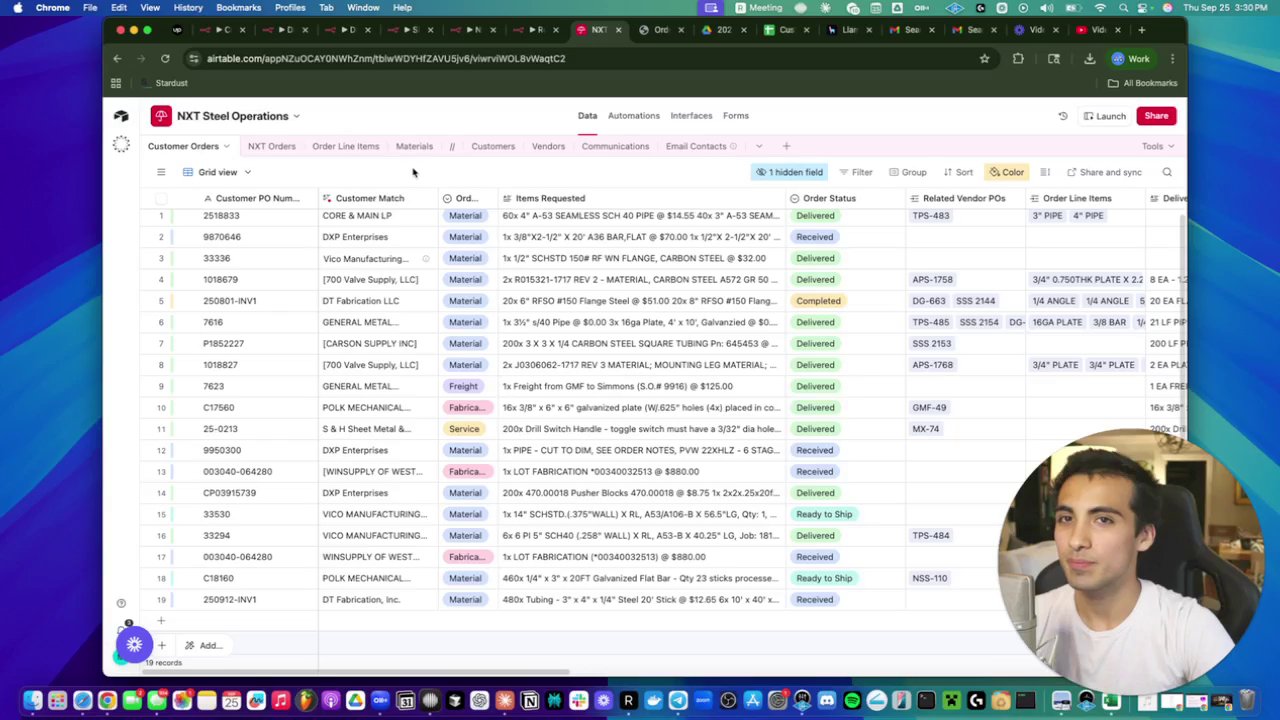Bookmark this page with the star icon
The image size is (1280, 720).
click(x=984, y=58)
